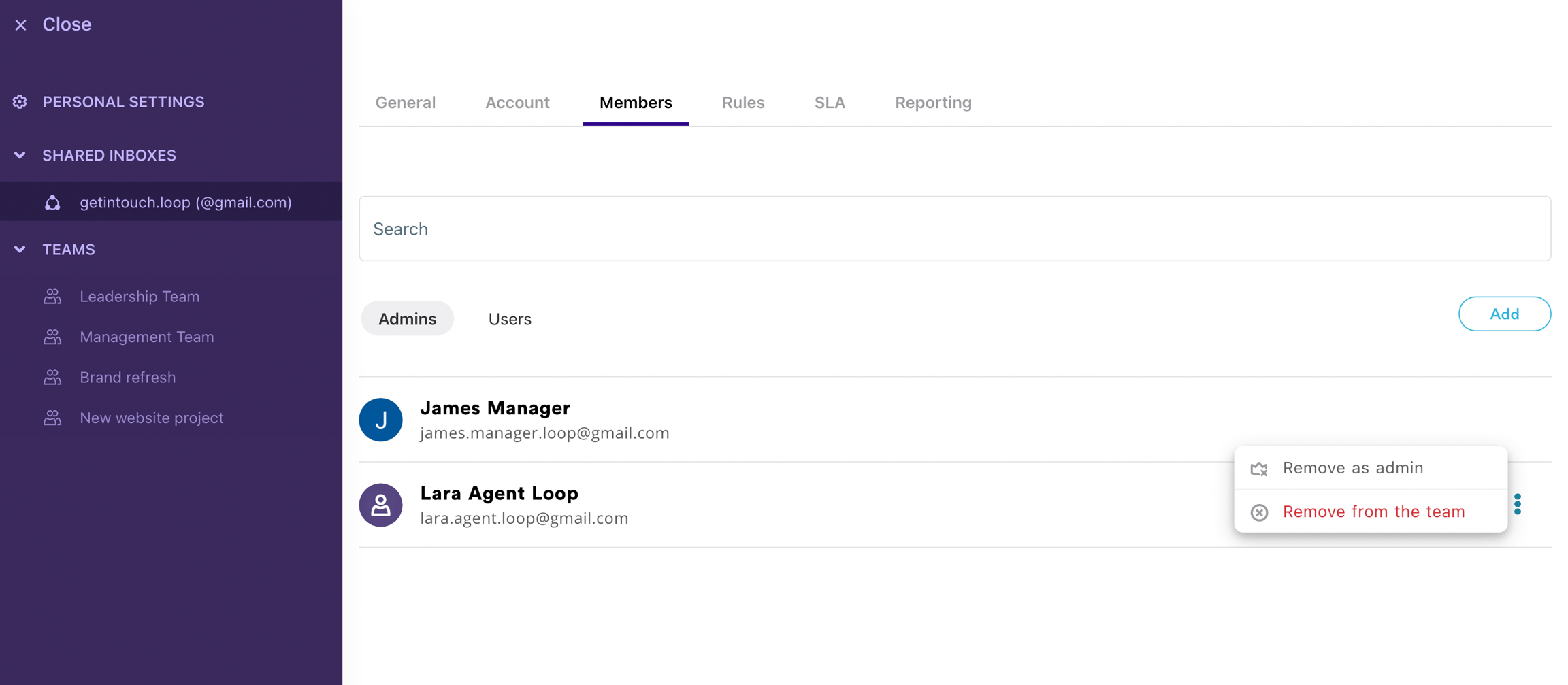The width and height of the screenshot is (1568, 685).
Task: Click the Add button
Action: coord(1504,314)
